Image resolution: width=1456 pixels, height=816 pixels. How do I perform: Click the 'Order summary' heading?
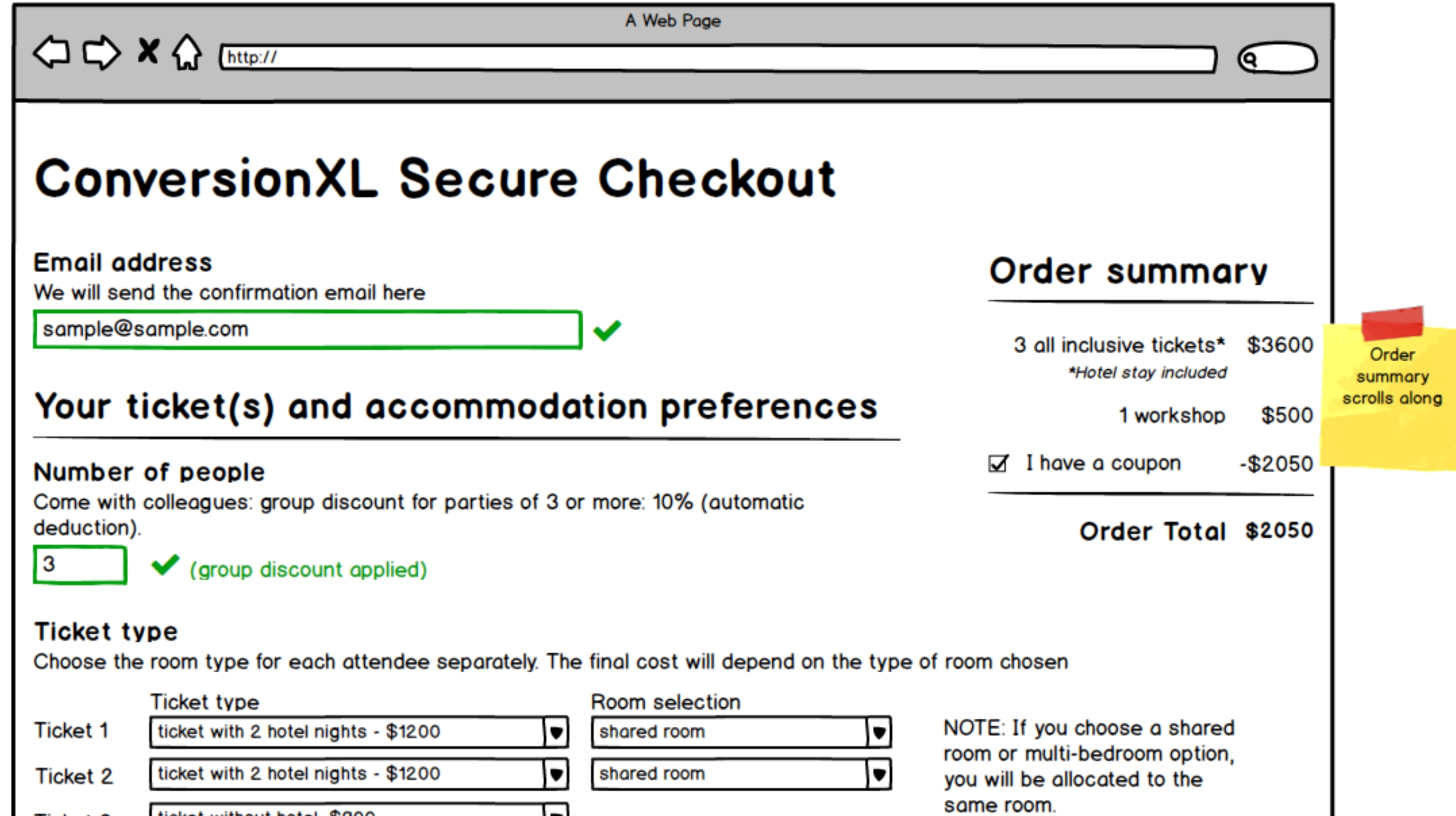(1128, 271)
